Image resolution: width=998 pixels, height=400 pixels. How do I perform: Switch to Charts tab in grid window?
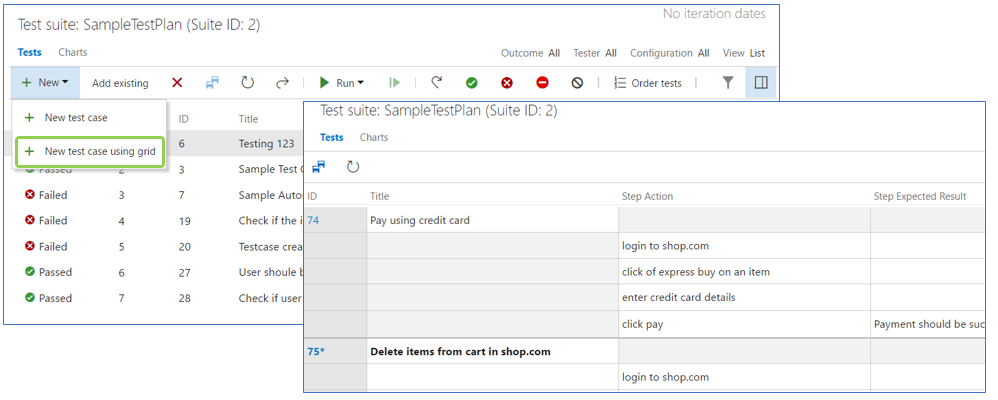tap(374, 138)
